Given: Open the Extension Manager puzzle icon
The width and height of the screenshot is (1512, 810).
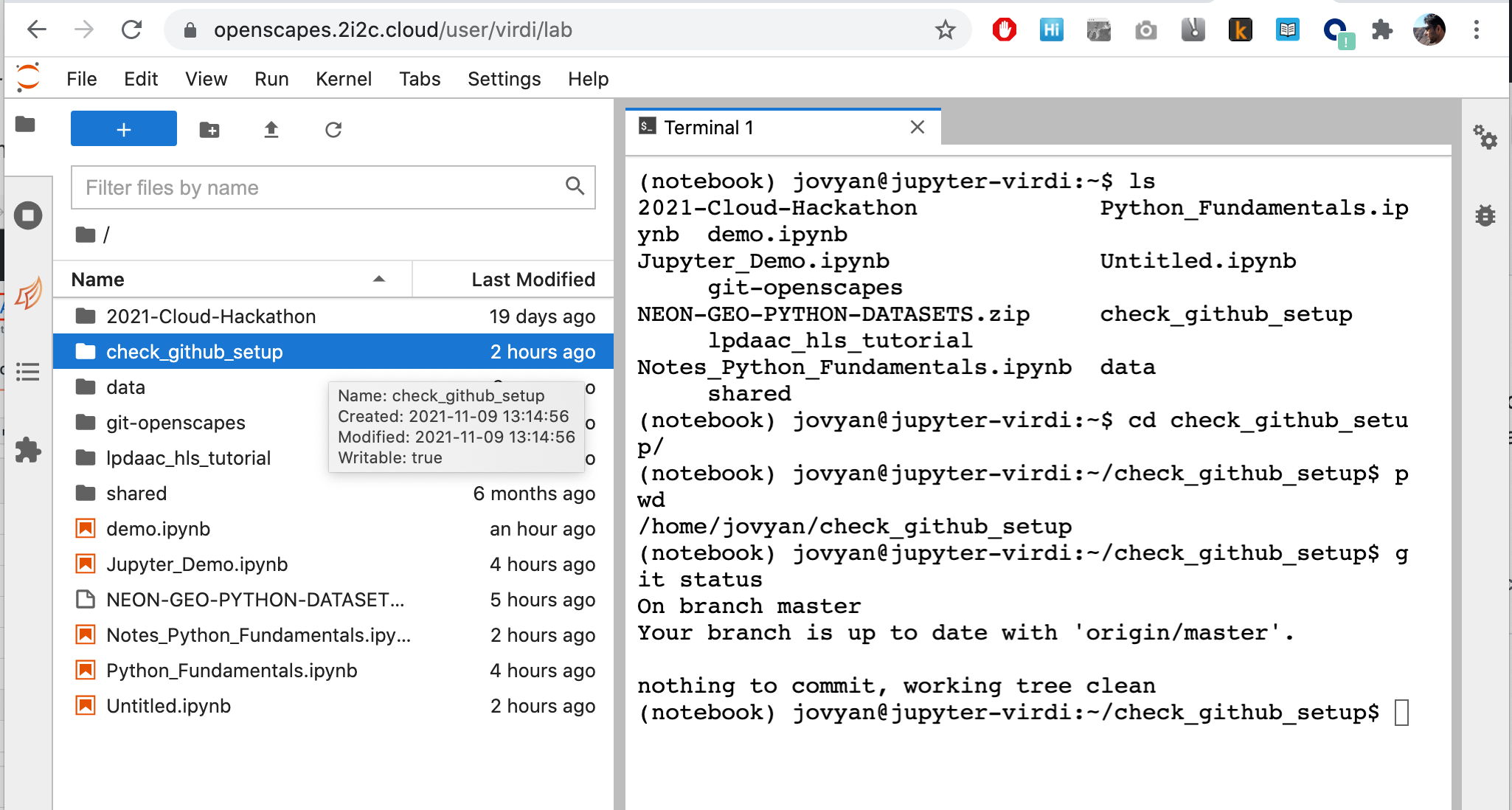Looking at the screenshot, I should click(28, 450).
